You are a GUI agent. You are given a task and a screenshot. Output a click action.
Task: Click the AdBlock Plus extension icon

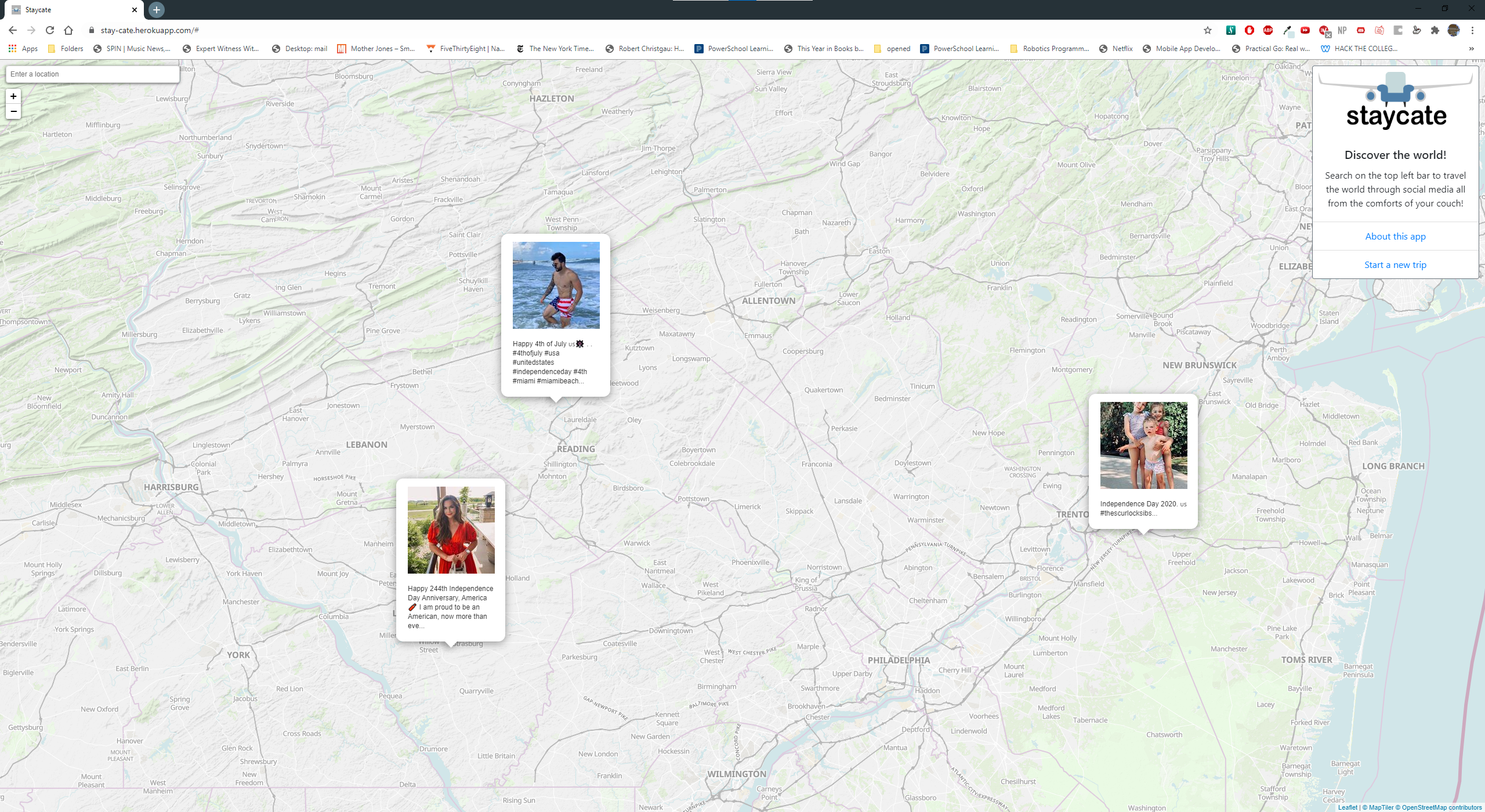point(1268,30)
